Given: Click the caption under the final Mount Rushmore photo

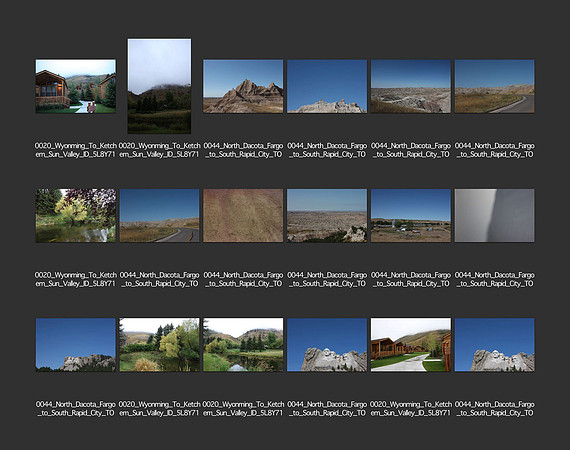Looking at the screenshot, I should point(494,409).
